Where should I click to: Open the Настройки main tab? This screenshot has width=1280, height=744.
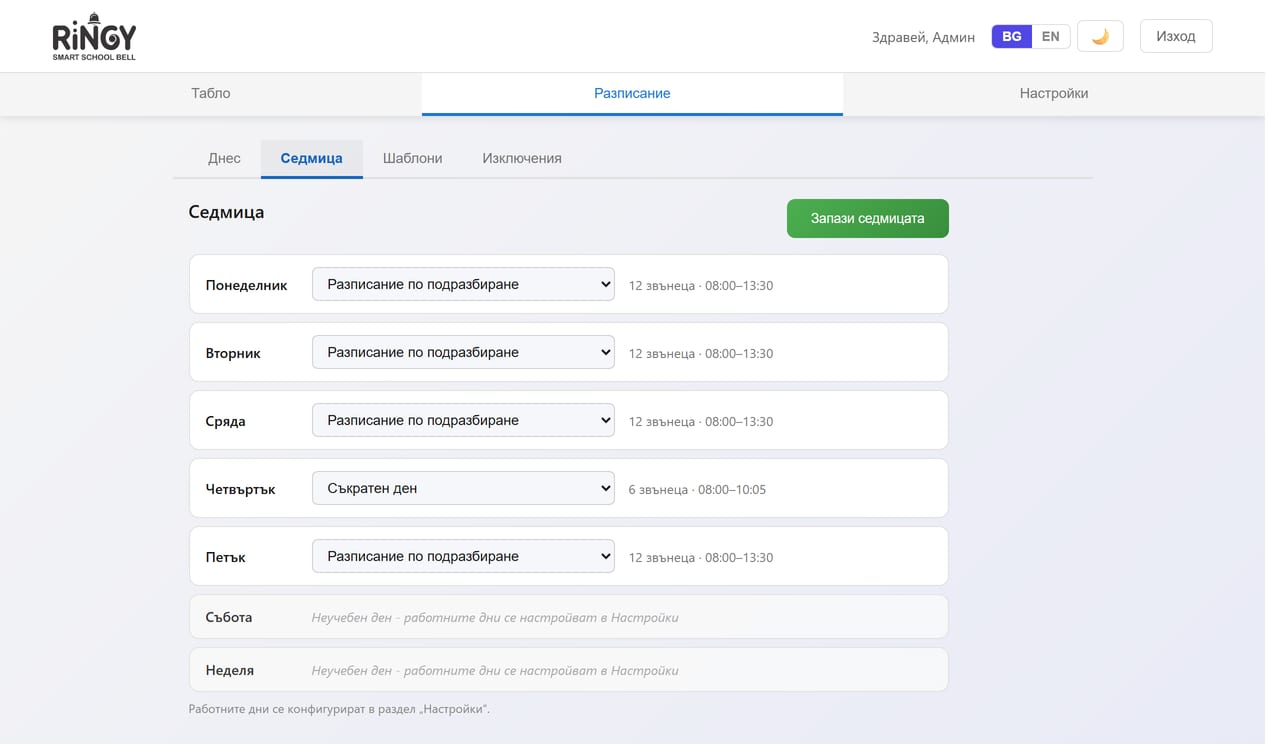1054,93
